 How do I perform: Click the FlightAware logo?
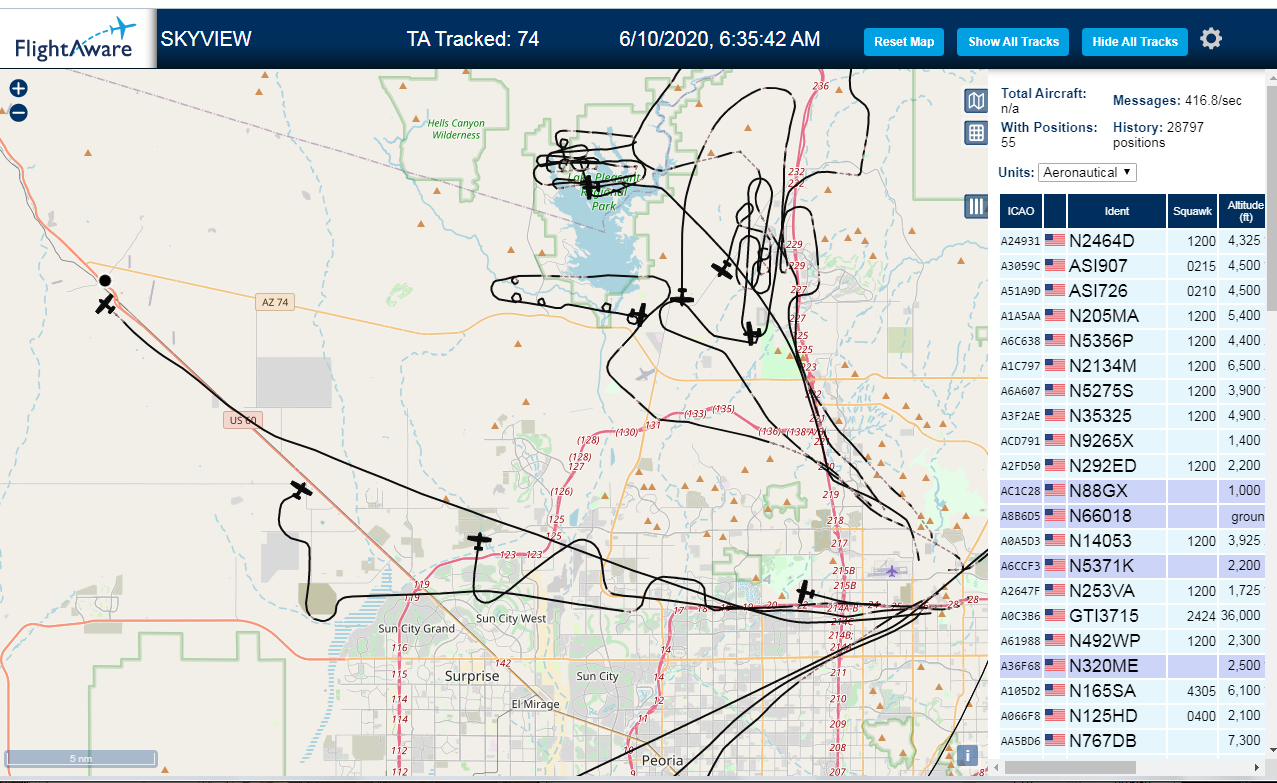(x=78, y=39)
